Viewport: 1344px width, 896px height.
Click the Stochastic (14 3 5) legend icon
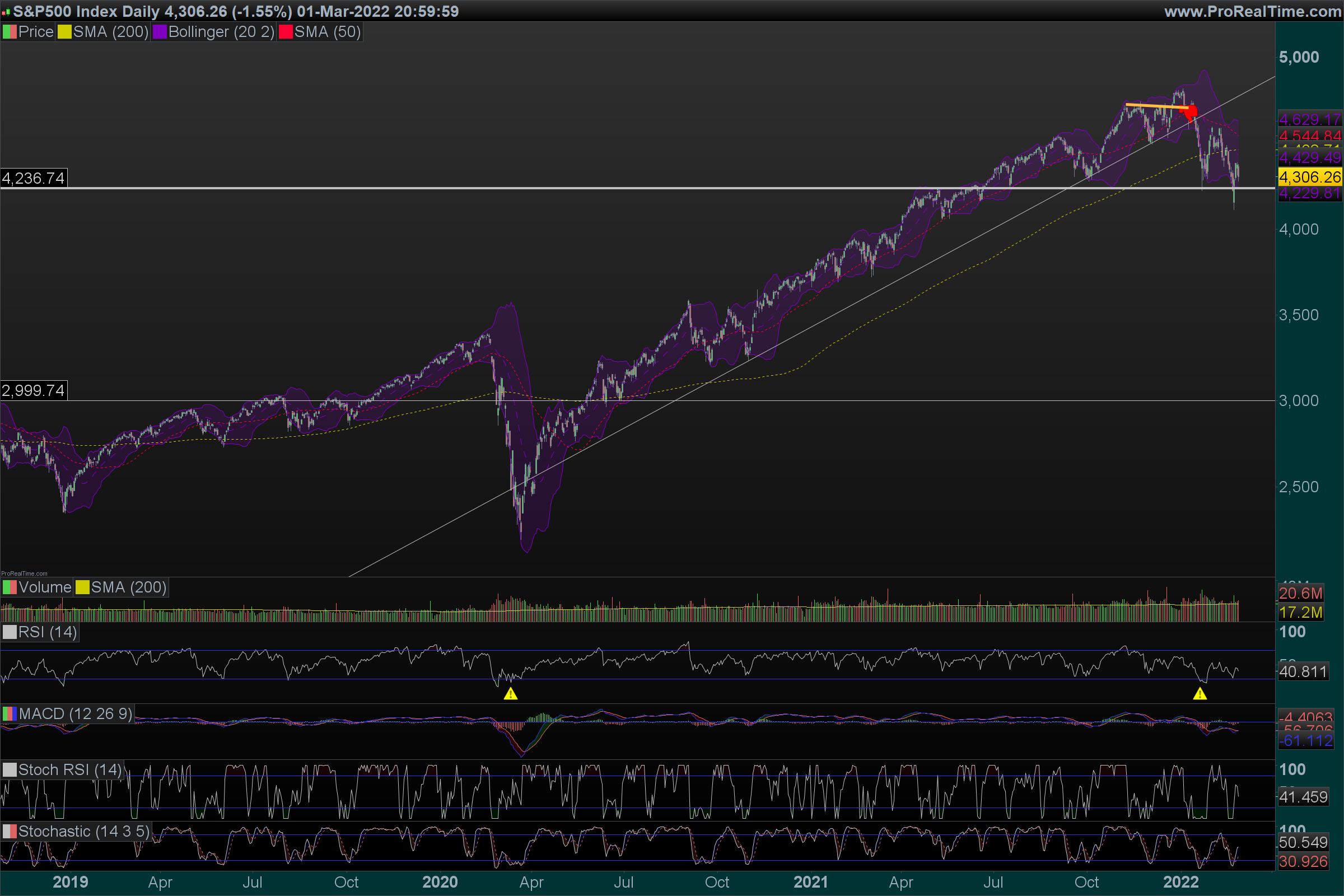9,832
